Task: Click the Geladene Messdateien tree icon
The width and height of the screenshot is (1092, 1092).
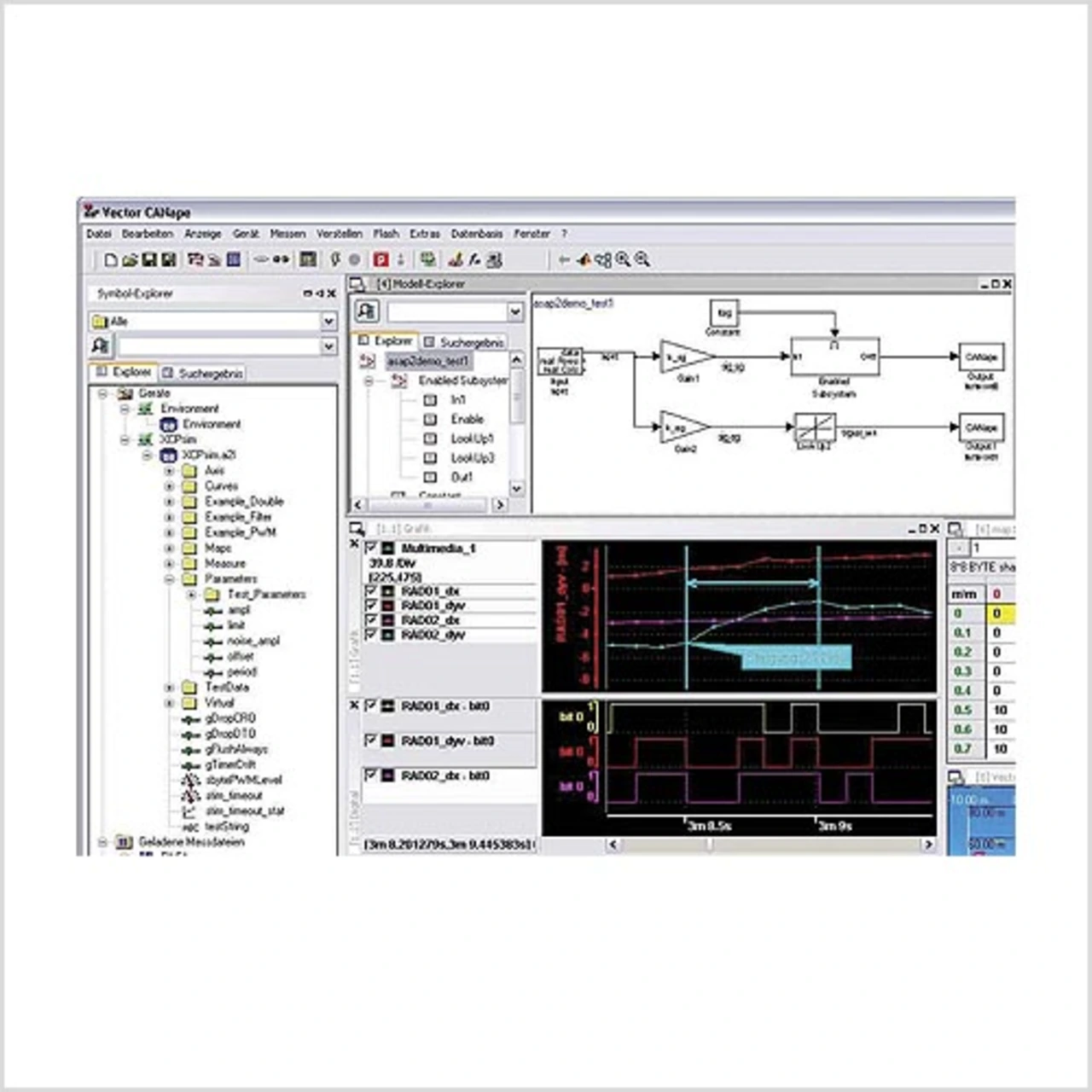Action: pos(124,842)
